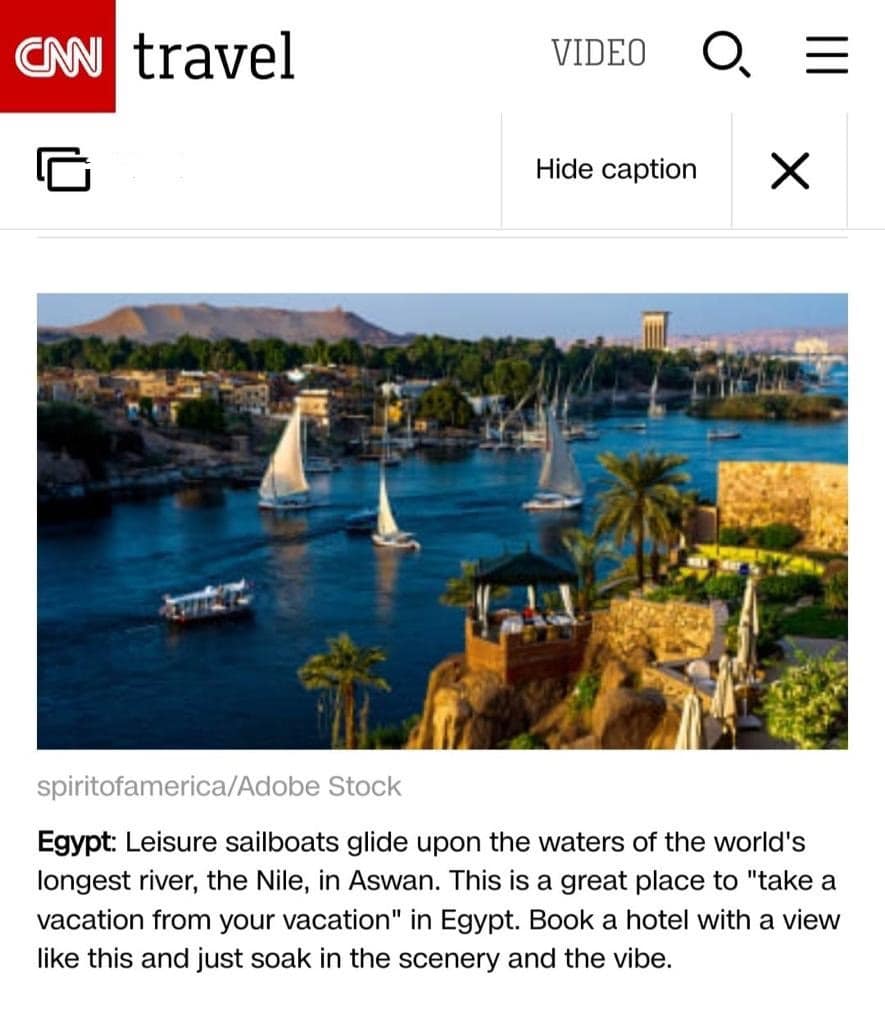Click the red CNN logo
885x1024 pixels.
pos(57,55)
